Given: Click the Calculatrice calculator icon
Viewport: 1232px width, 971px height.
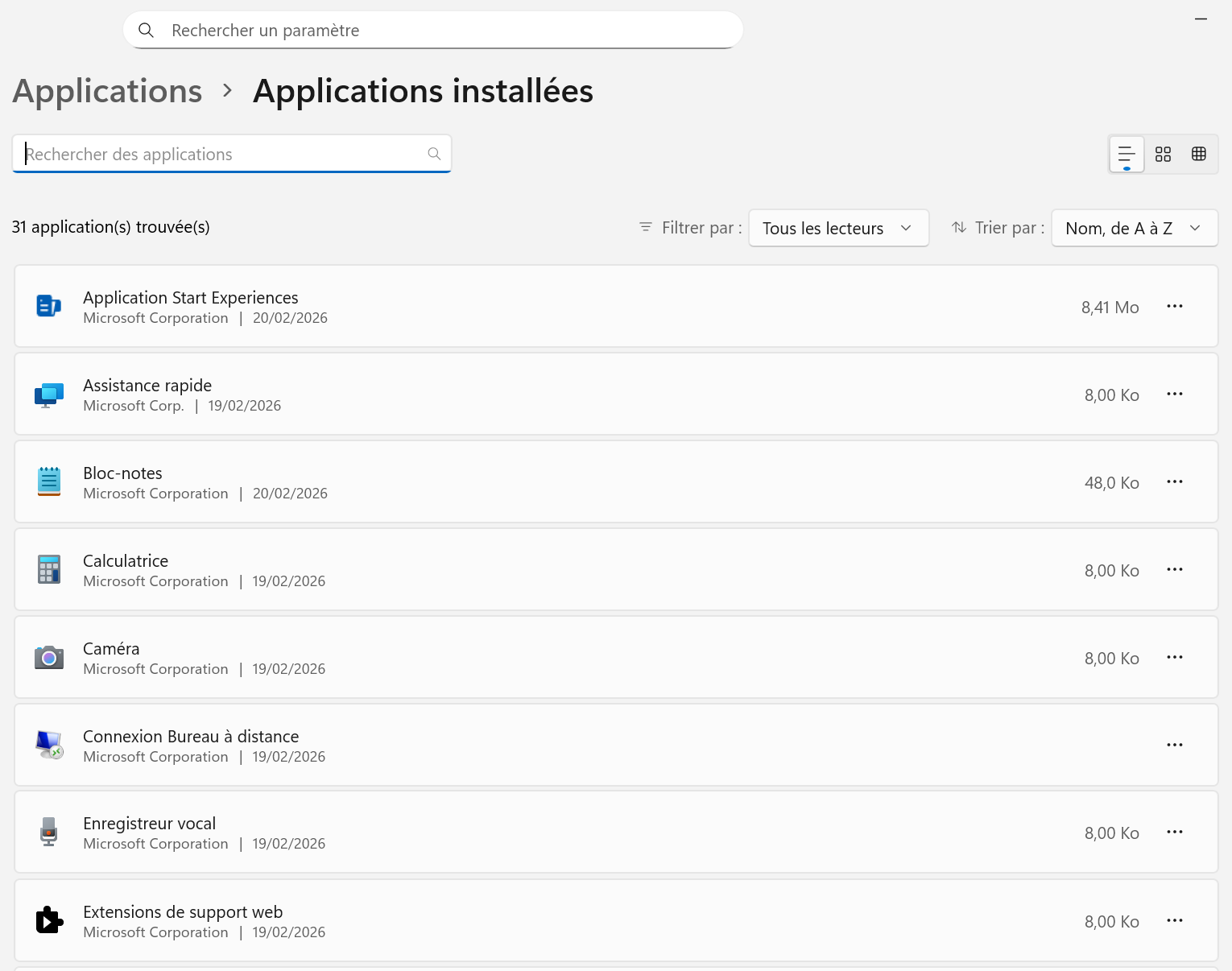Looking at the screenshot, I should coord(49,569).
